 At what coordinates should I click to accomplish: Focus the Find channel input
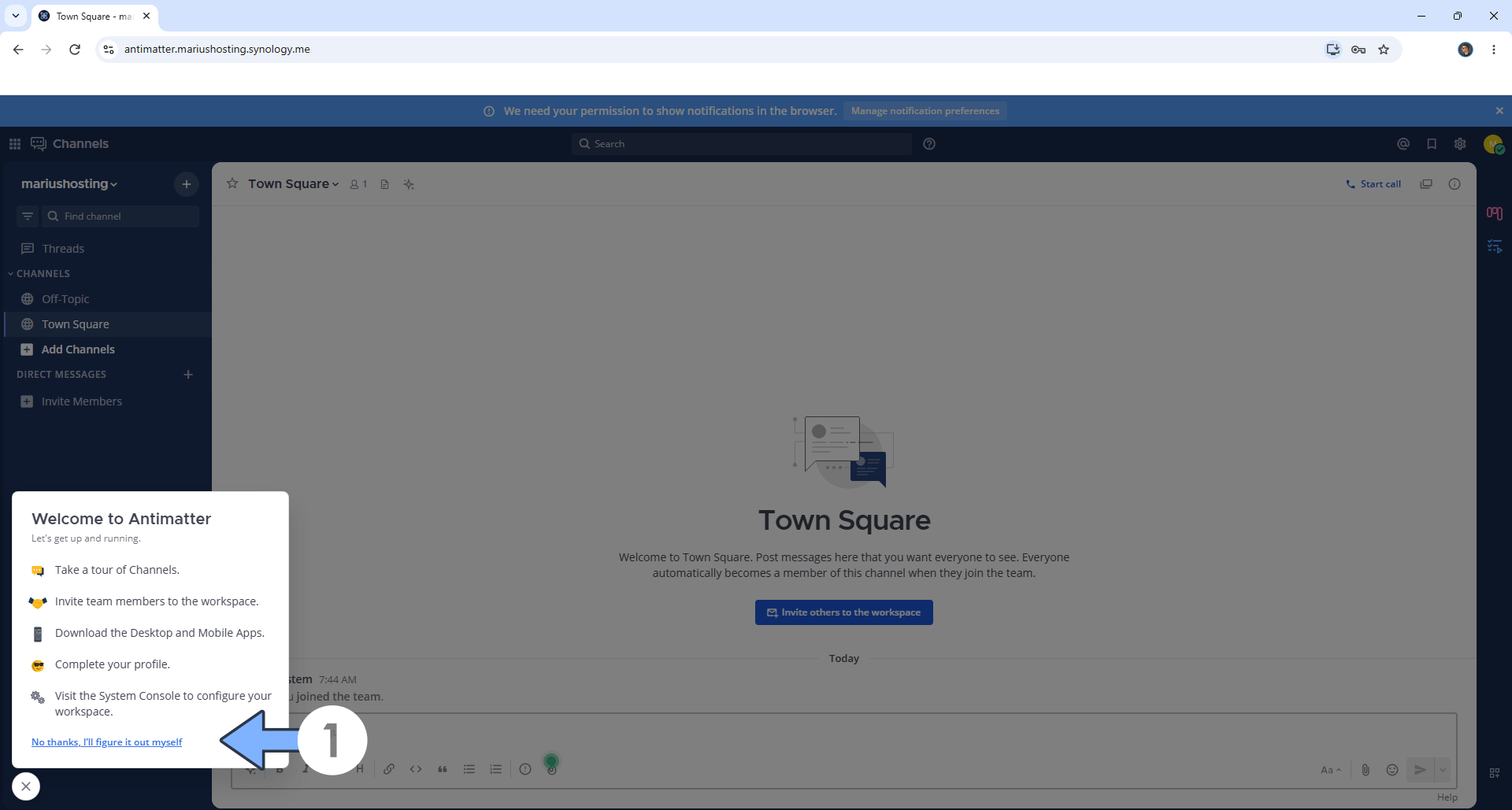(x=120, y=216)
